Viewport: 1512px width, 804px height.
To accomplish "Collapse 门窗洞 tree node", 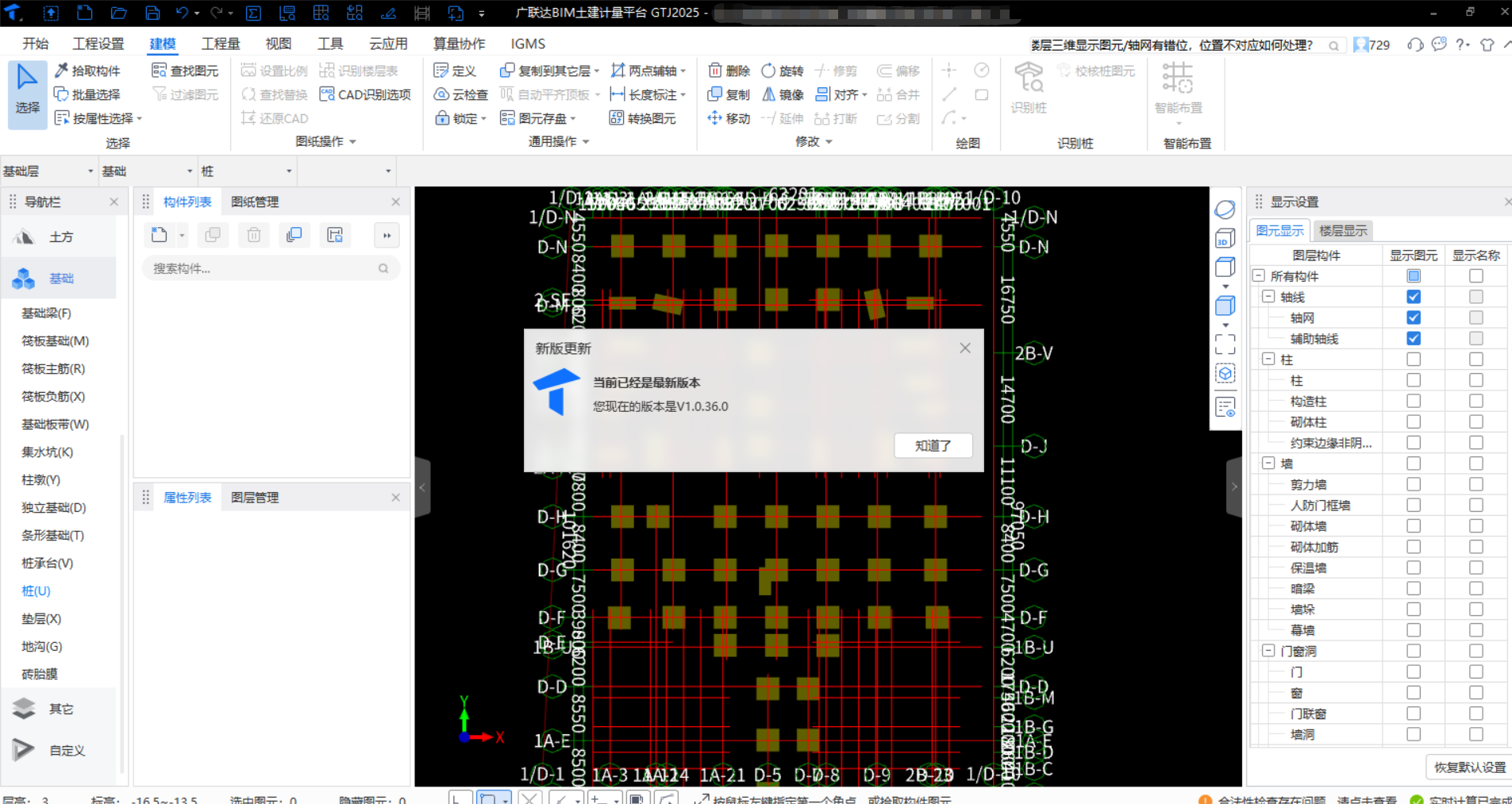I will point(1268,650).
